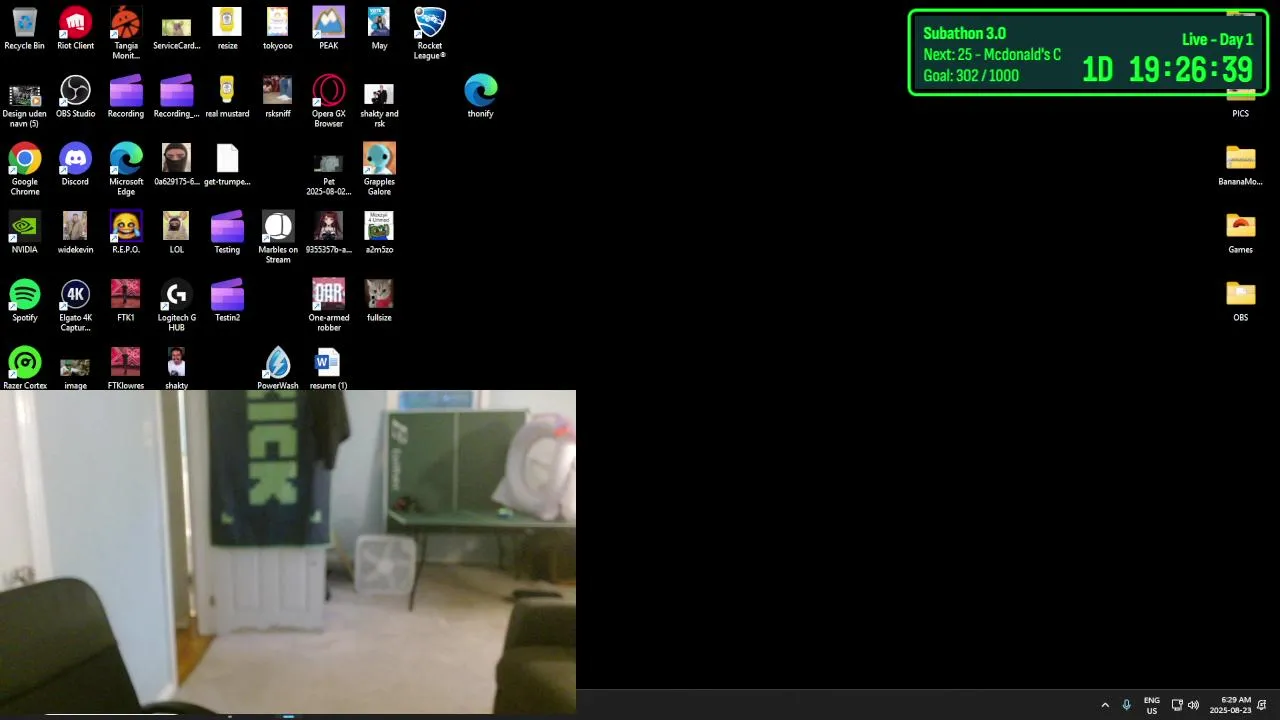
Task: Launch the Spotify desktop shortcut
Action: (25, 301)
